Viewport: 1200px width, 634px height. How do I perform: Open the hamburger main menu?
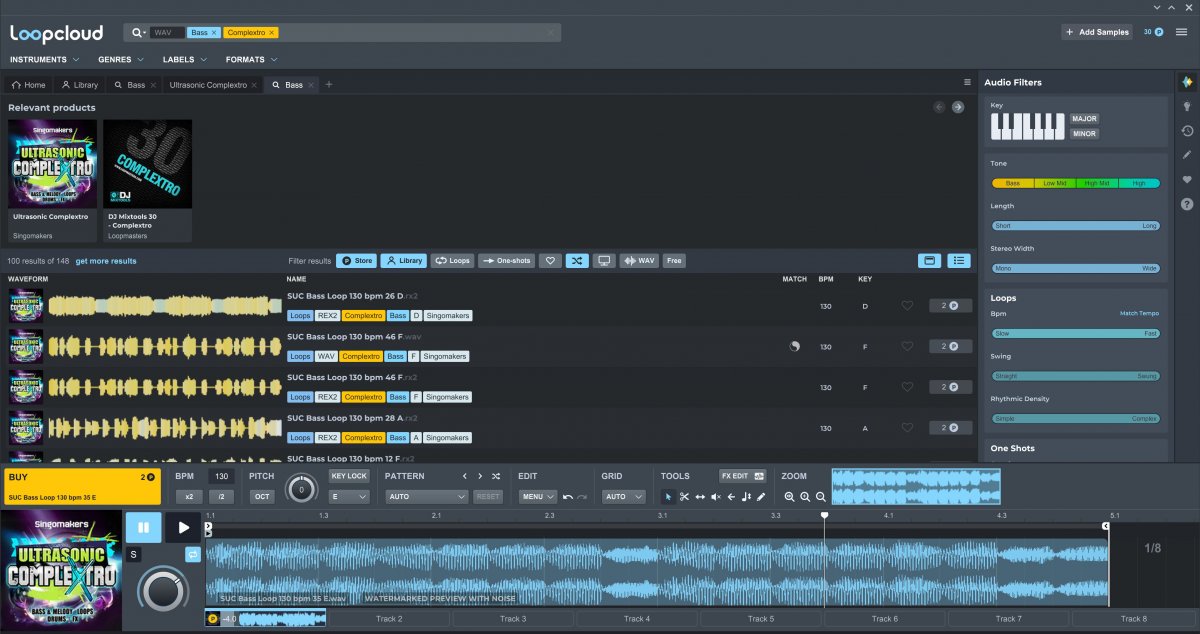1182,32
